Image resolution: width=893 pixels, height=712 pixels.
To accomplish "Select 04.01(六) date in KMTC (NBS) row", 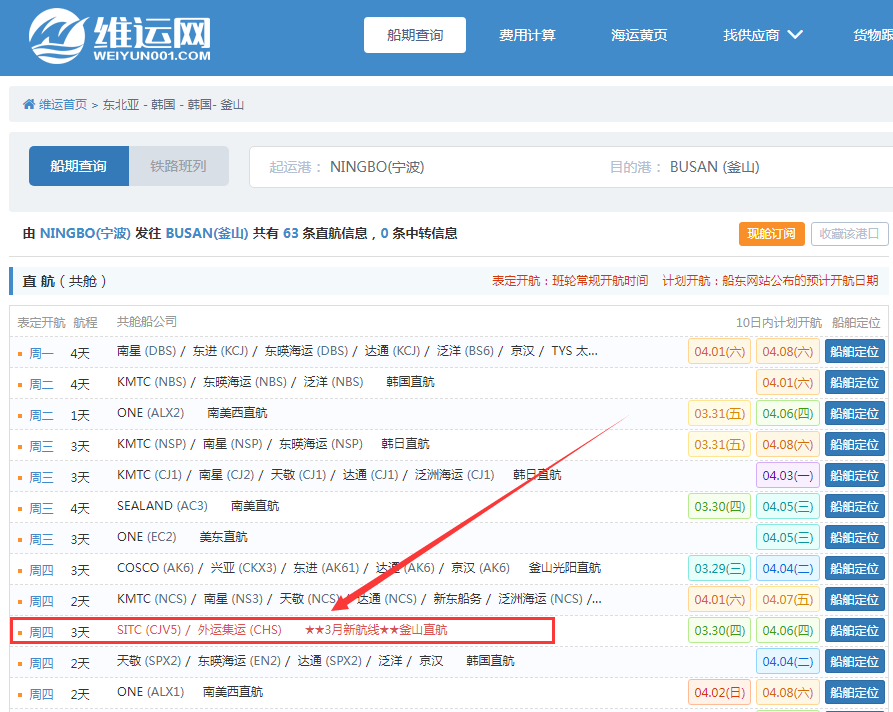I will pyautogui.click(x=788, y=382).
